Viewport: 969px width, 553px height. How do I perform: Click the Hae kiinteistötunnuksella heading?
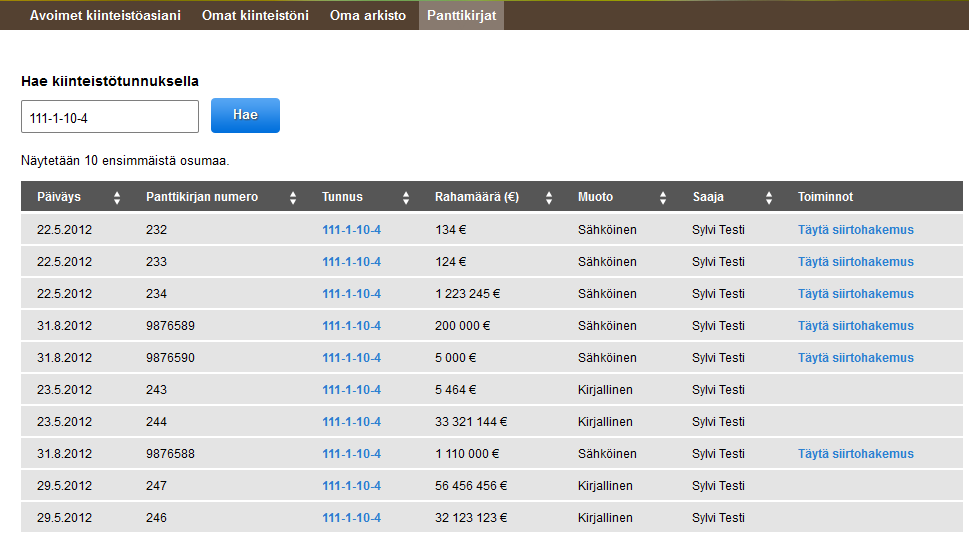tap(110, 82)
